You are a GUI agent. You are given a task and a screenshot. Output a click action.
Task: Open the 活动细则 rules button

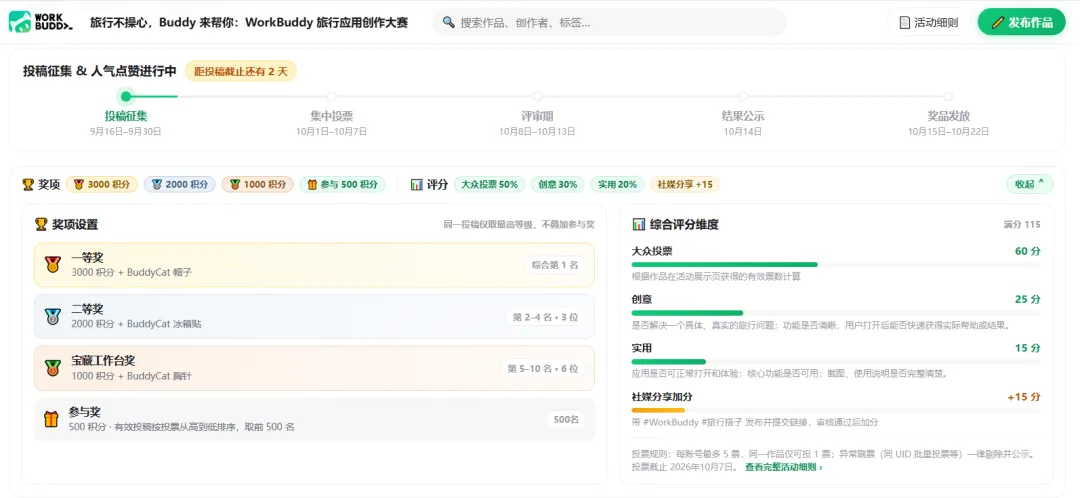tap(928, 22)
